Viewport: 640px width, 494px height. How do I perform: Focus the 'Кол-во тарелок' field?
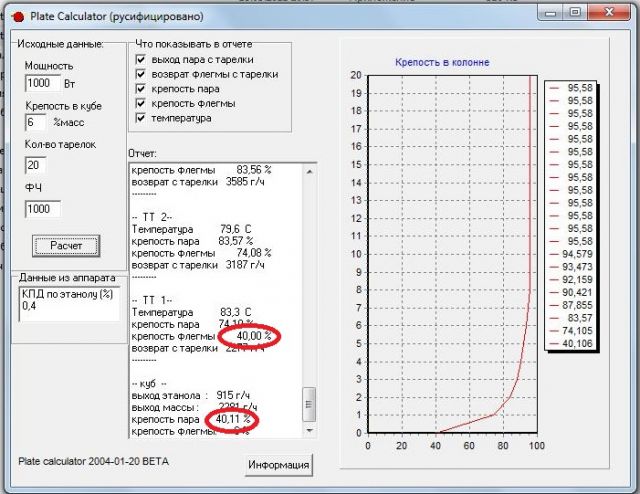click(x=36, y=165)
